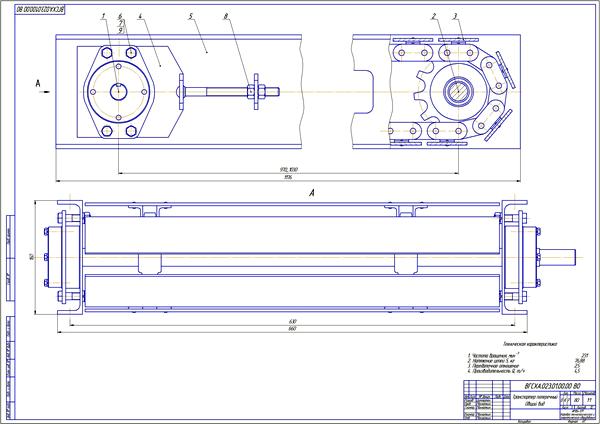Image resolution: width=600 pixels, height=424 pixels.
Task: Click the tensioner screw nut near callout 8
Action: [x=250, y=91]
